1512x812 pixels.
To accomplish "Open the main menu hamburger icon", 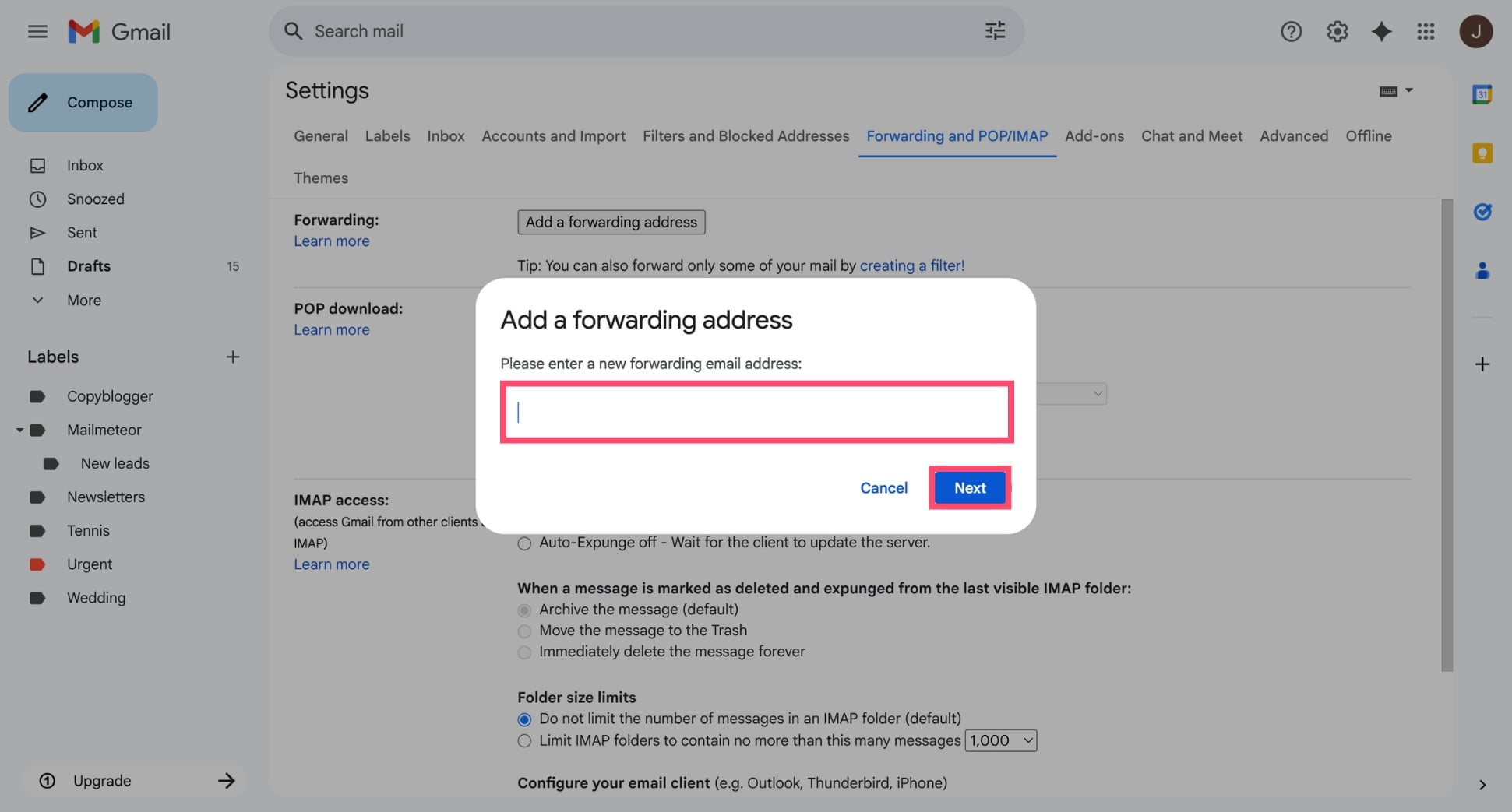I will (37, 31).
